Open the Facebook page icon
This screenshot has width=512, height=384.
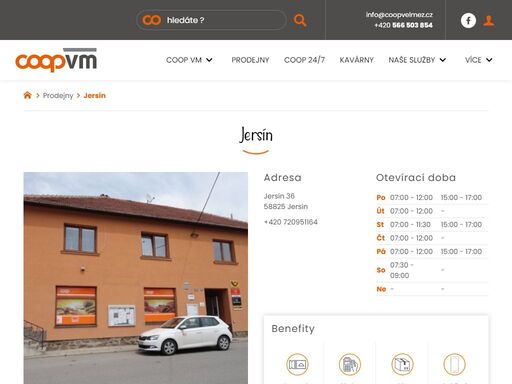pyautogui.click(x=468, y=20)
